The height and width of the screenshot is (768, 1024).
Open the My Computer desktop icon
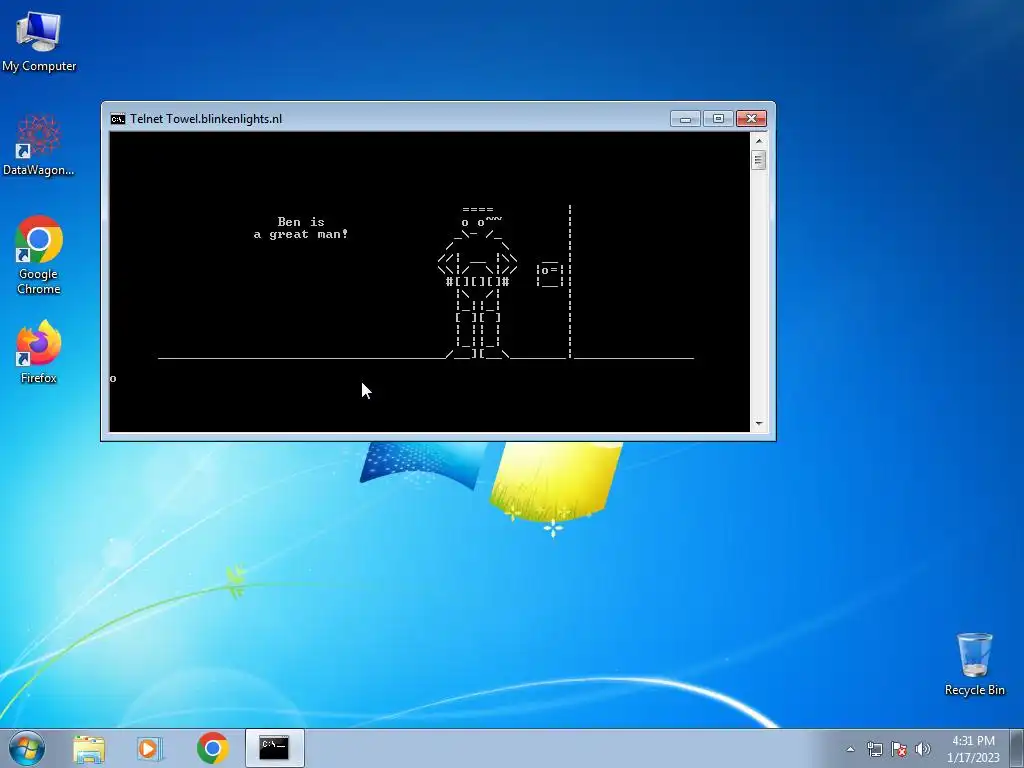click(39, 41)
